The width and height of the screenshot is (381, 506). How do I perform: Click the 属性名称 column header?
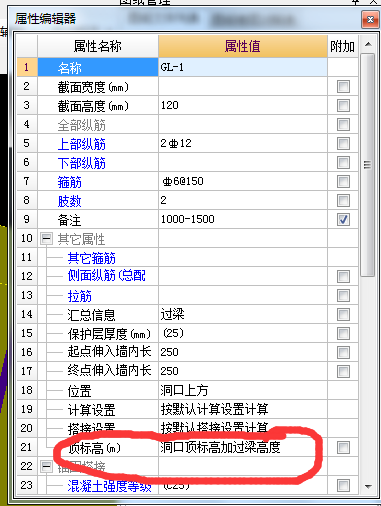[x=98, y=46]
